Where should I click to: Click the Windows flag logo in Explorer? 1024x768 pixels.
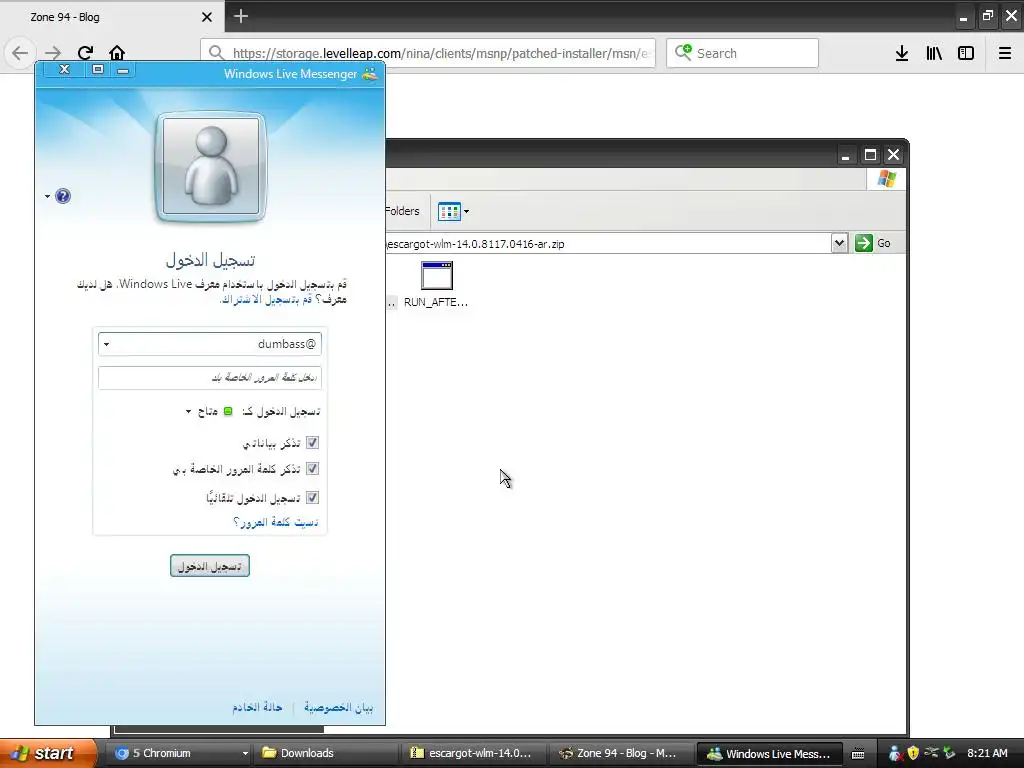coord(886,178)
